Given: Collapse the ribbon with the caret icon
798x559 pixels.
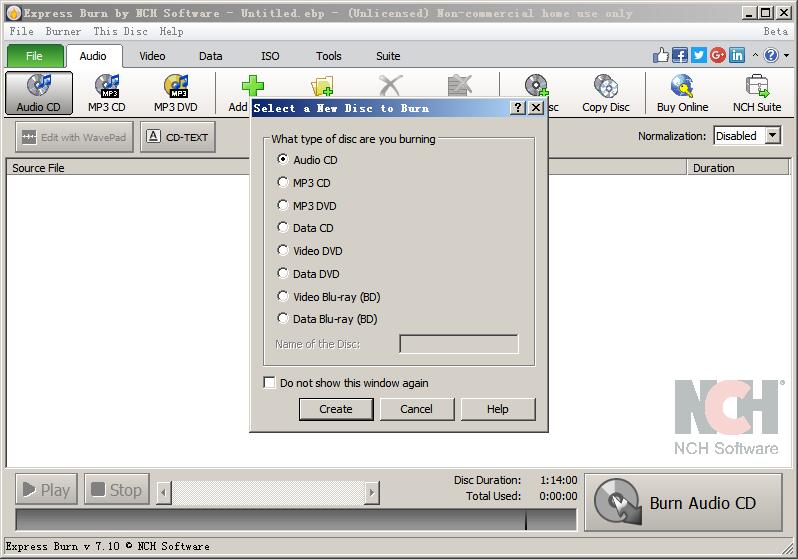Looking at the screenshot, I should click(x=755, y=55).
